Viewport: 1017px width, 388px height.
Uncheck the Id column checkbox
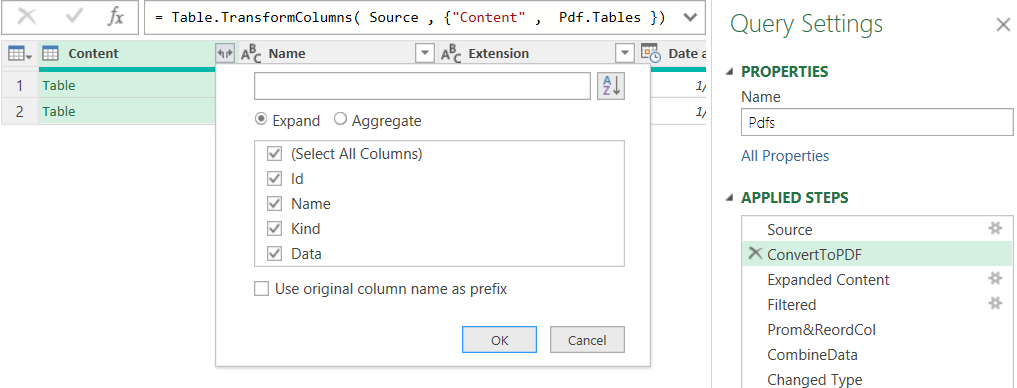click(275, 178)
